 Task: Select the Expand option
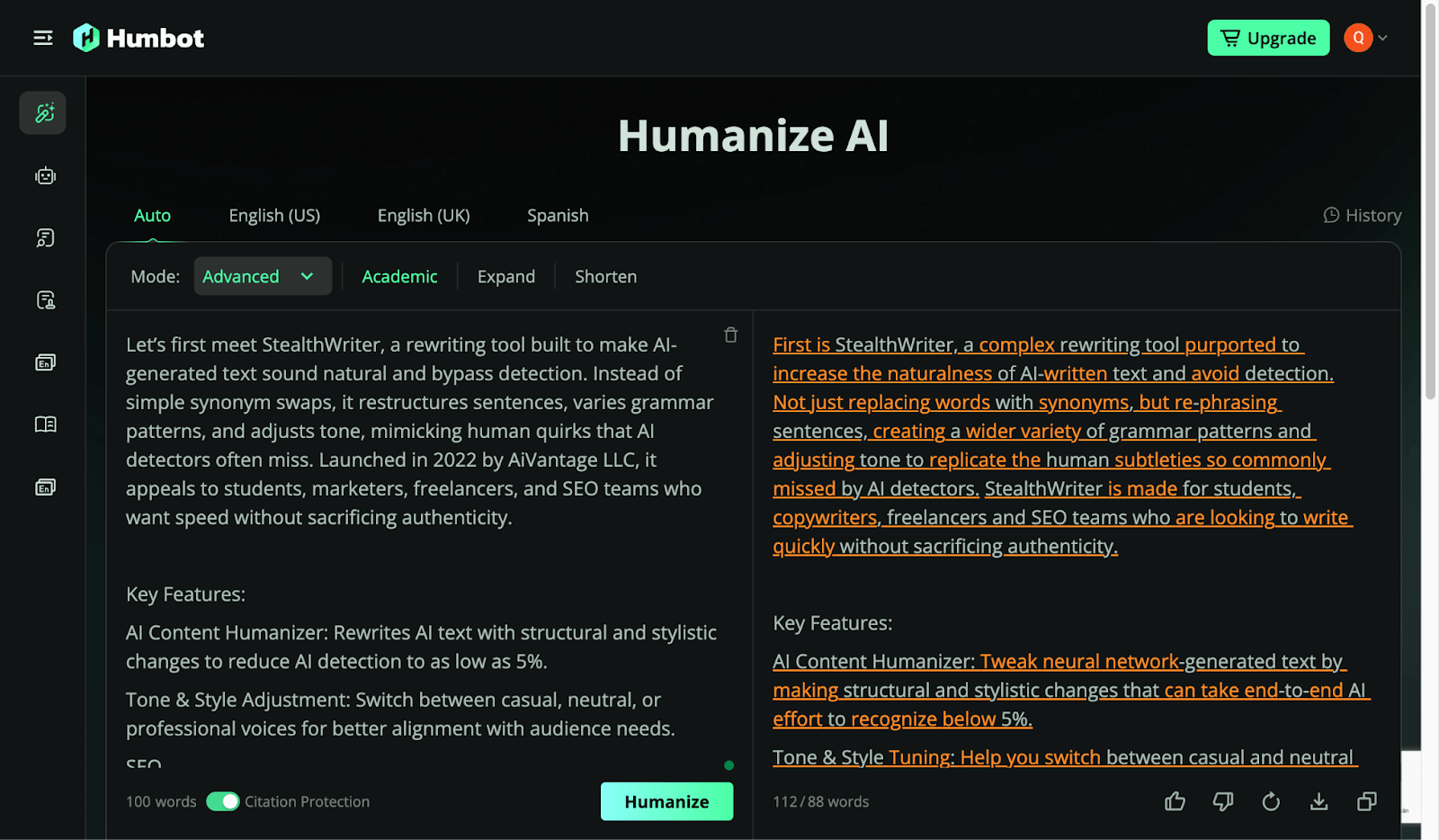click(x=506, y=277)
